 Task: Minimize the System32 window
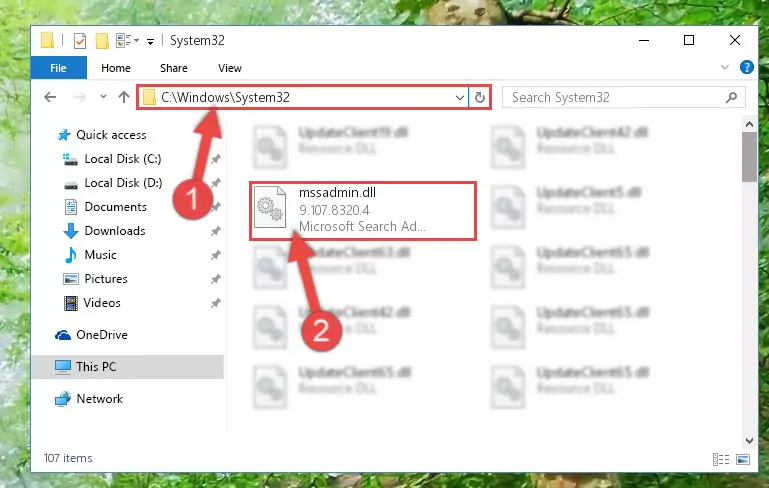(x=644, y=40)
